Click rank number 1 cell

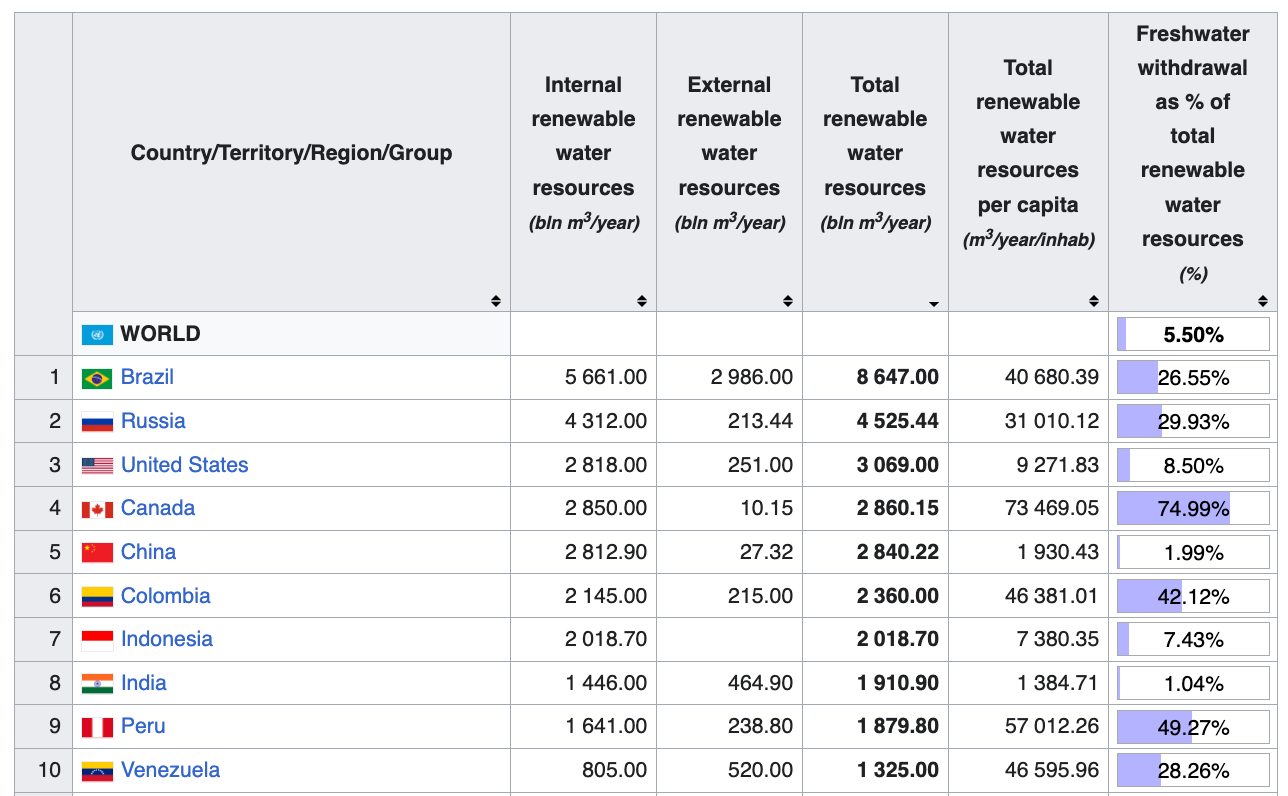tap(43, 377)
